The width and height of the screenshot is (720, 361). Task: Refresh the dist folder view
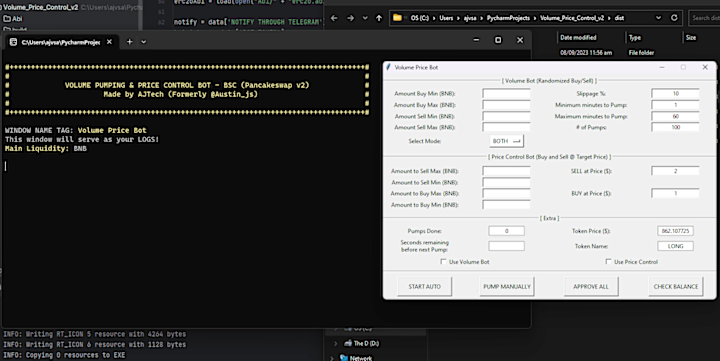click(x=674, y=18)
